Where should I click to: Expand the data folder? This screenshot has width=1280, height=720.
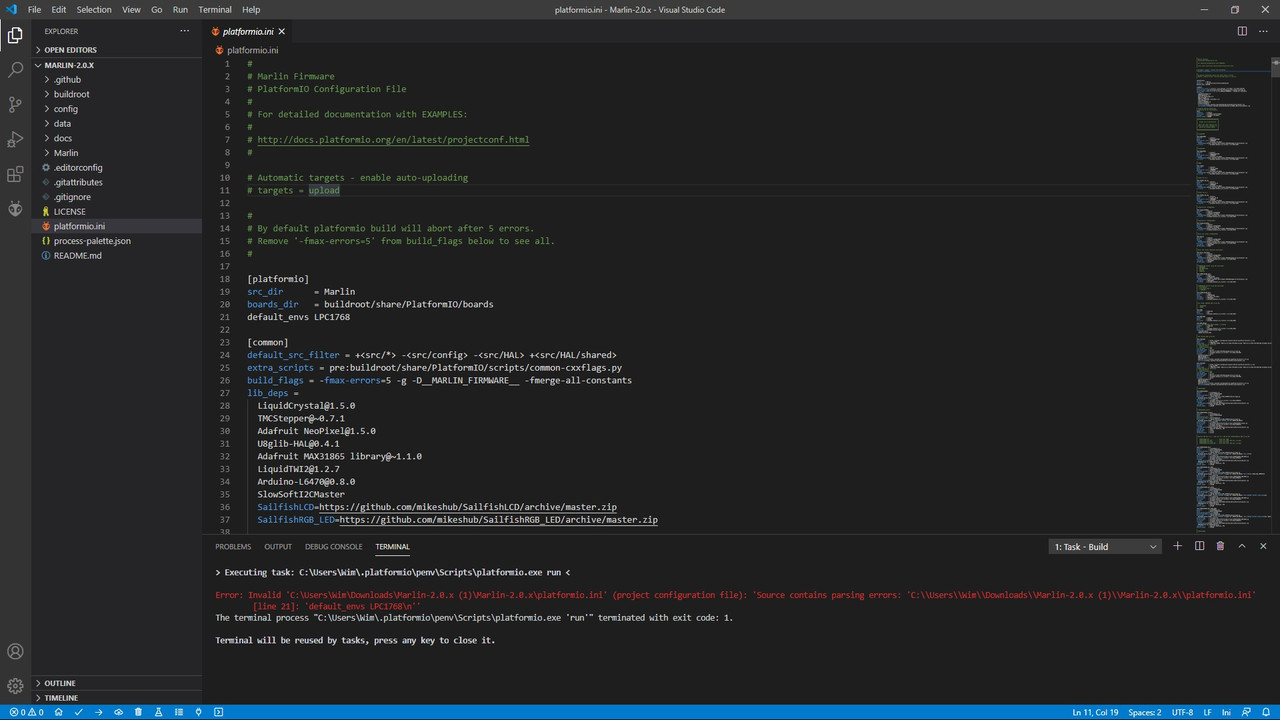click(x=116, y=124)
